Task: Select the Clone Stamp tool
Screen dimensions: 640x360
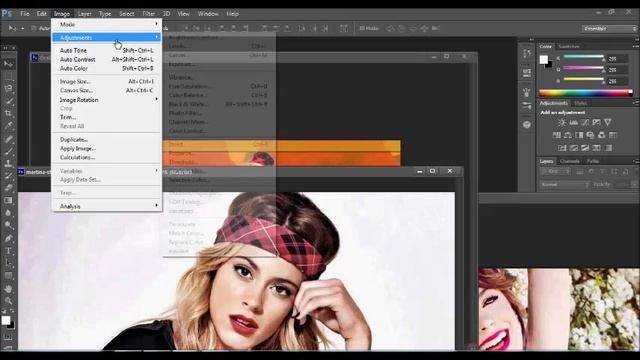Action: (8, 163)
